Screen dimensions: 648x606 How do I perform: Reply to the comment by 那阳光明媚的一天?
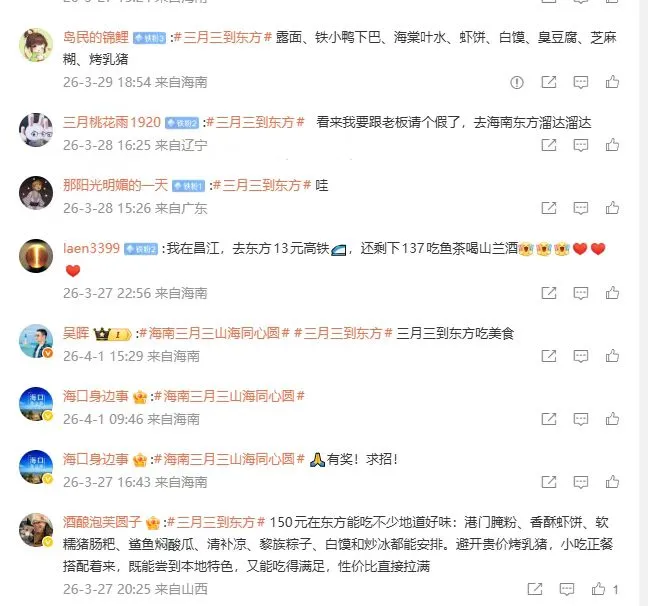[x=580, y=208]
